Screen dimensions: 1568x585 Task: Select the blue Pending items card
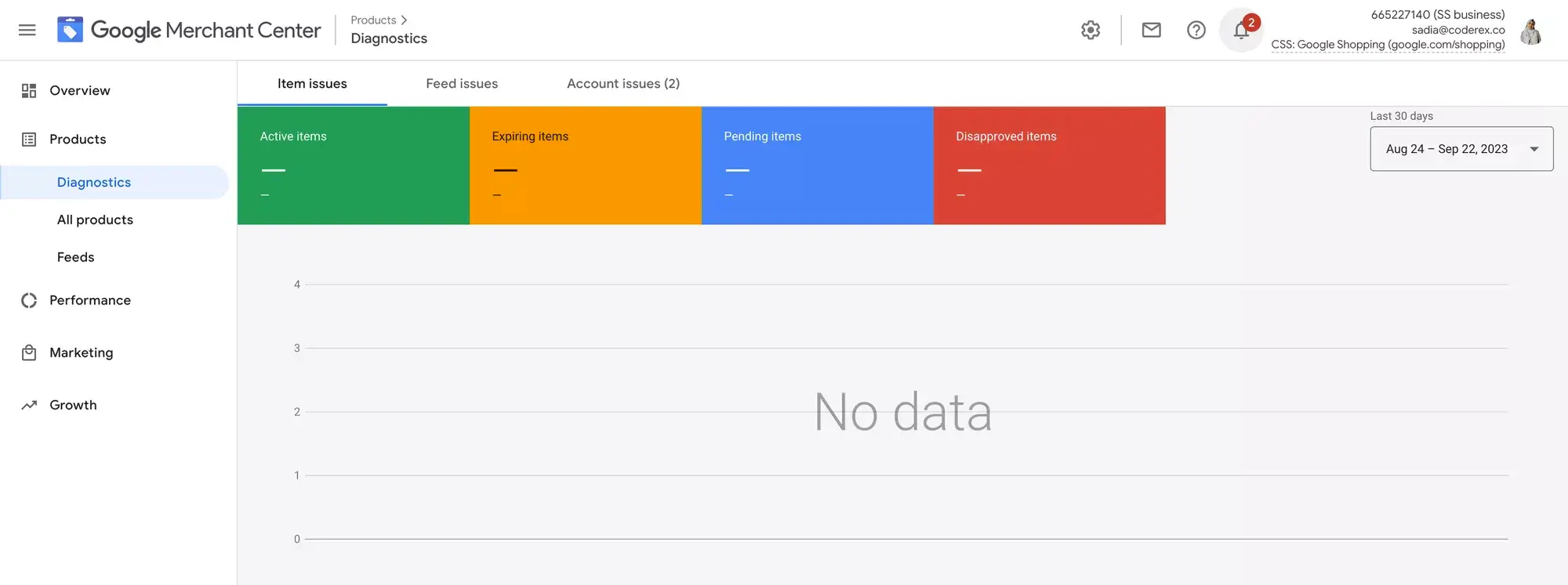click(x=818, y=165)
